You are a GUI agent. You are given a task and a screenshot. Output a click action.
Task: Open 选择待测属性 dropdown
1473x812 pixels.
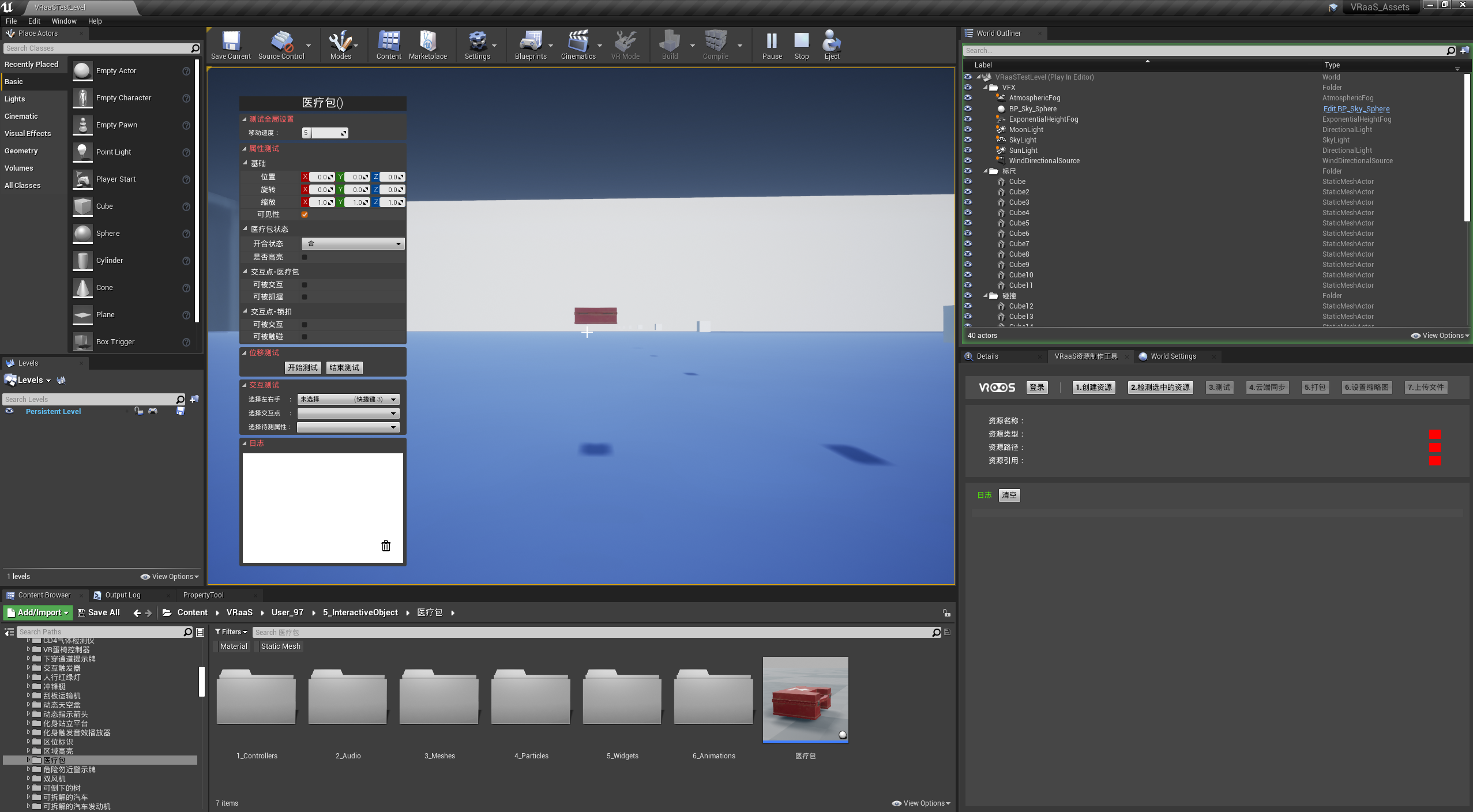click(x=348, y=427)
